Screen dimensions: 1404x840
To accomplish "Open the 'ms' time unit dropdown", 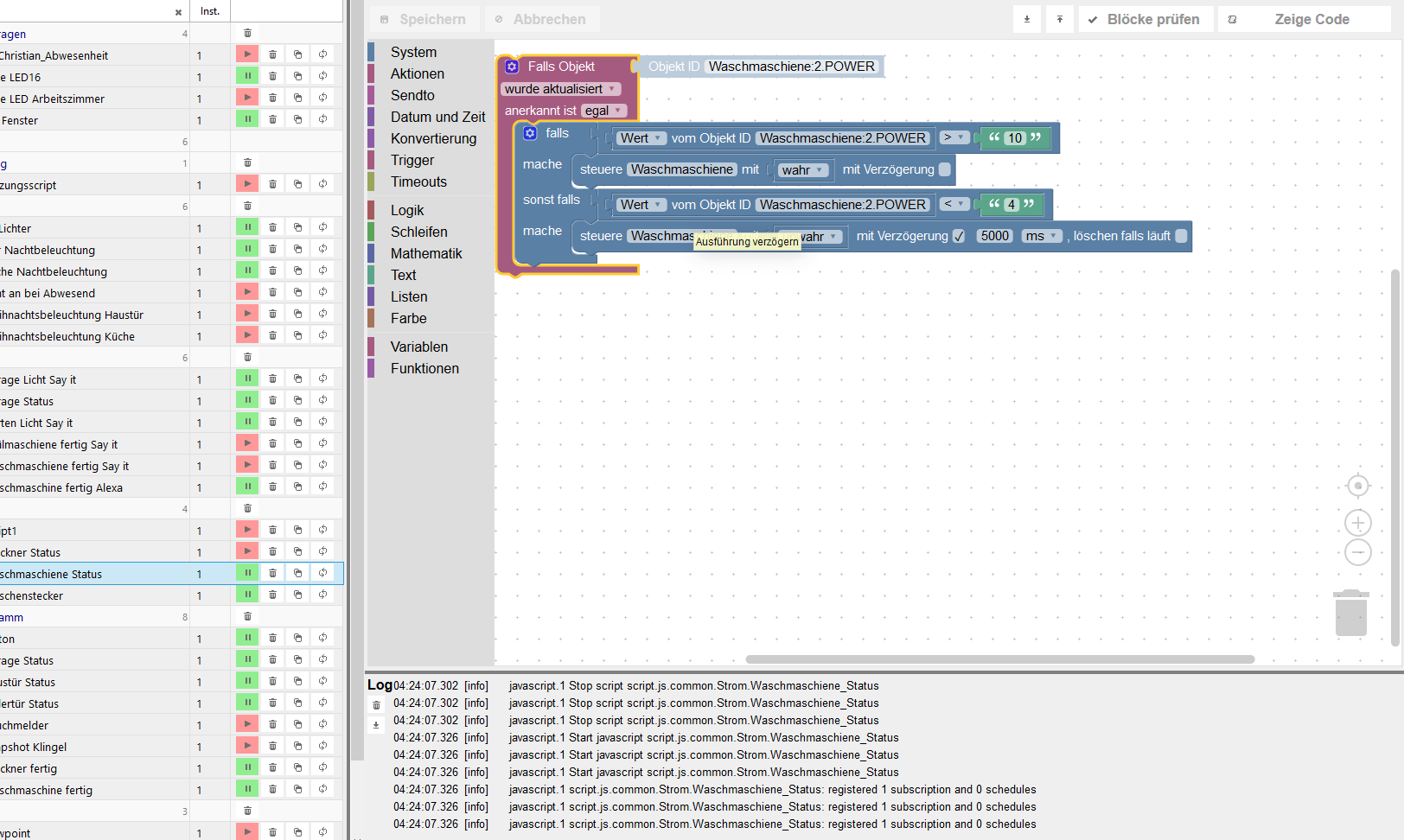I will pyautogui.click(x=1042, y=236).
